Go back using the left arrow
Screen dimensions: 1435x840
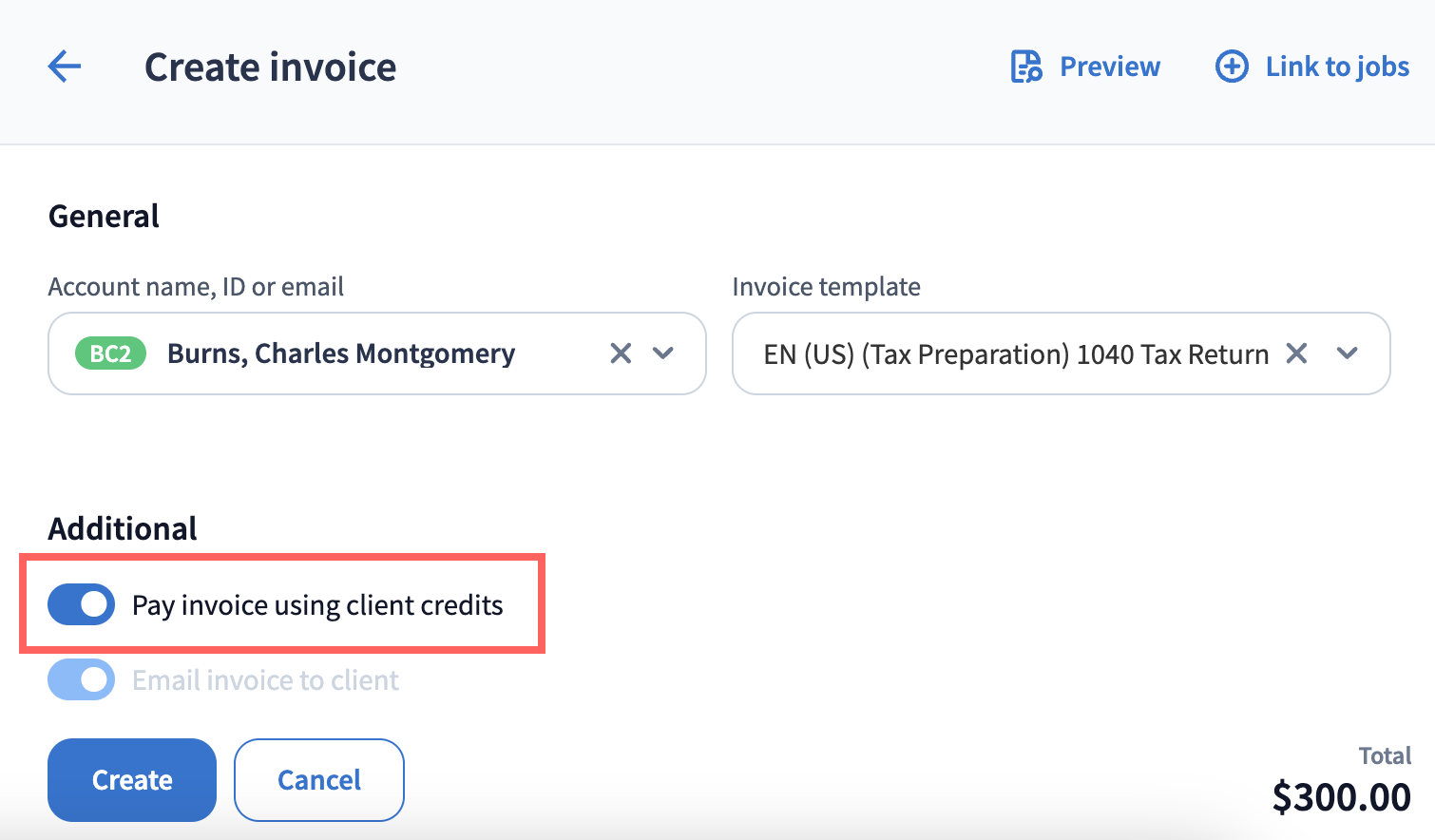point(65,67)
